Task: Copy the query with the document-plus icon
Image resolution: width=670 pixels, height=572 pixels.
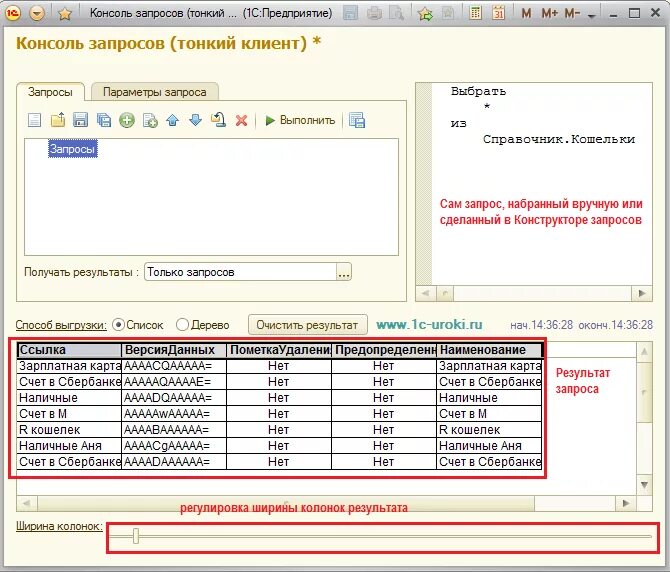Action: tap(150, 120)
